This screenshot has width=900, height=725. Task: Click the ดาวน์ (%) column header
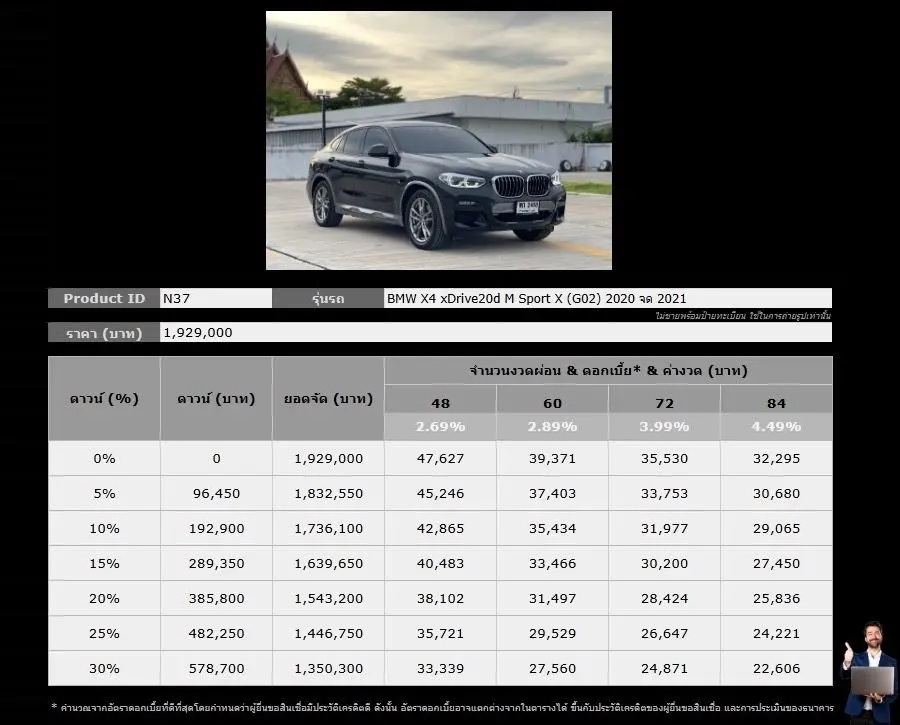coord(104,398)
